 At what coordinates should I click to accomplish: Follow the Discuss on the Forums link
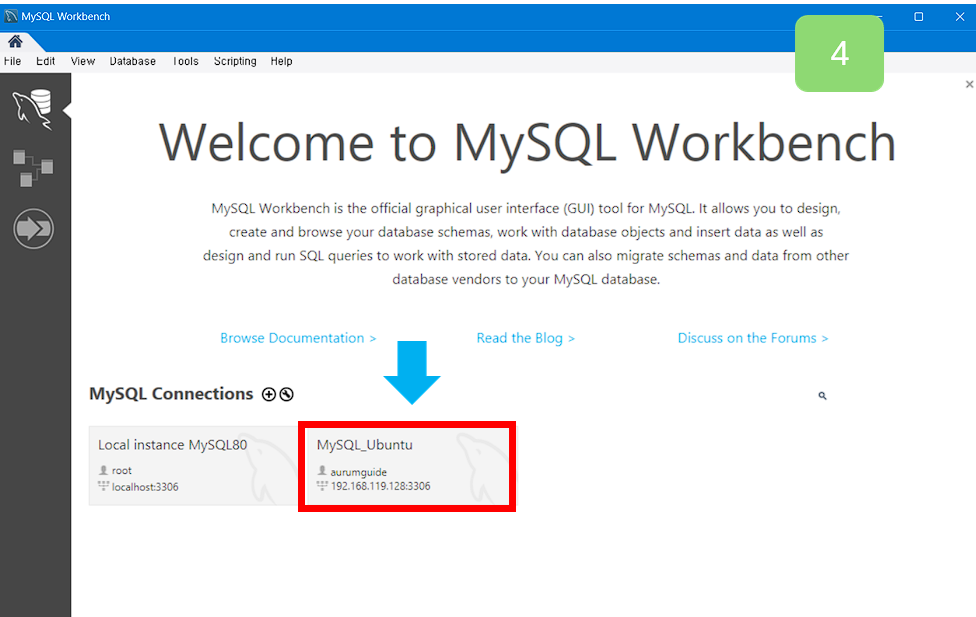coord(753,338)
